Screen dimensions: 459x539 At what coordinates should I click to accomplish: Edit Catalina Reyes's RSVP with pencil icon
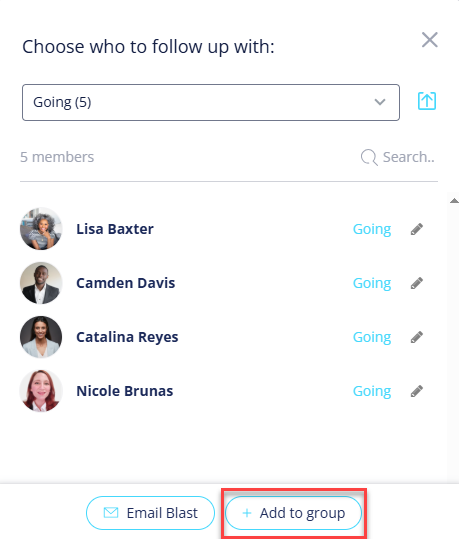pyautogui.click(x=417, y=337)
